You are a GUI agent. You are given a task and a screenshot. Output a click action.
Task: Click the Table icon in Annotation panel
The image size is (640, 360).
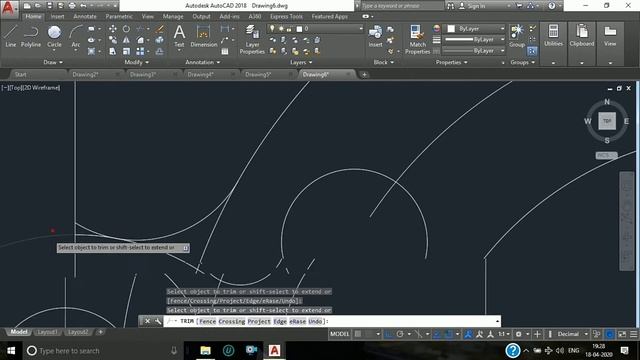225,51
